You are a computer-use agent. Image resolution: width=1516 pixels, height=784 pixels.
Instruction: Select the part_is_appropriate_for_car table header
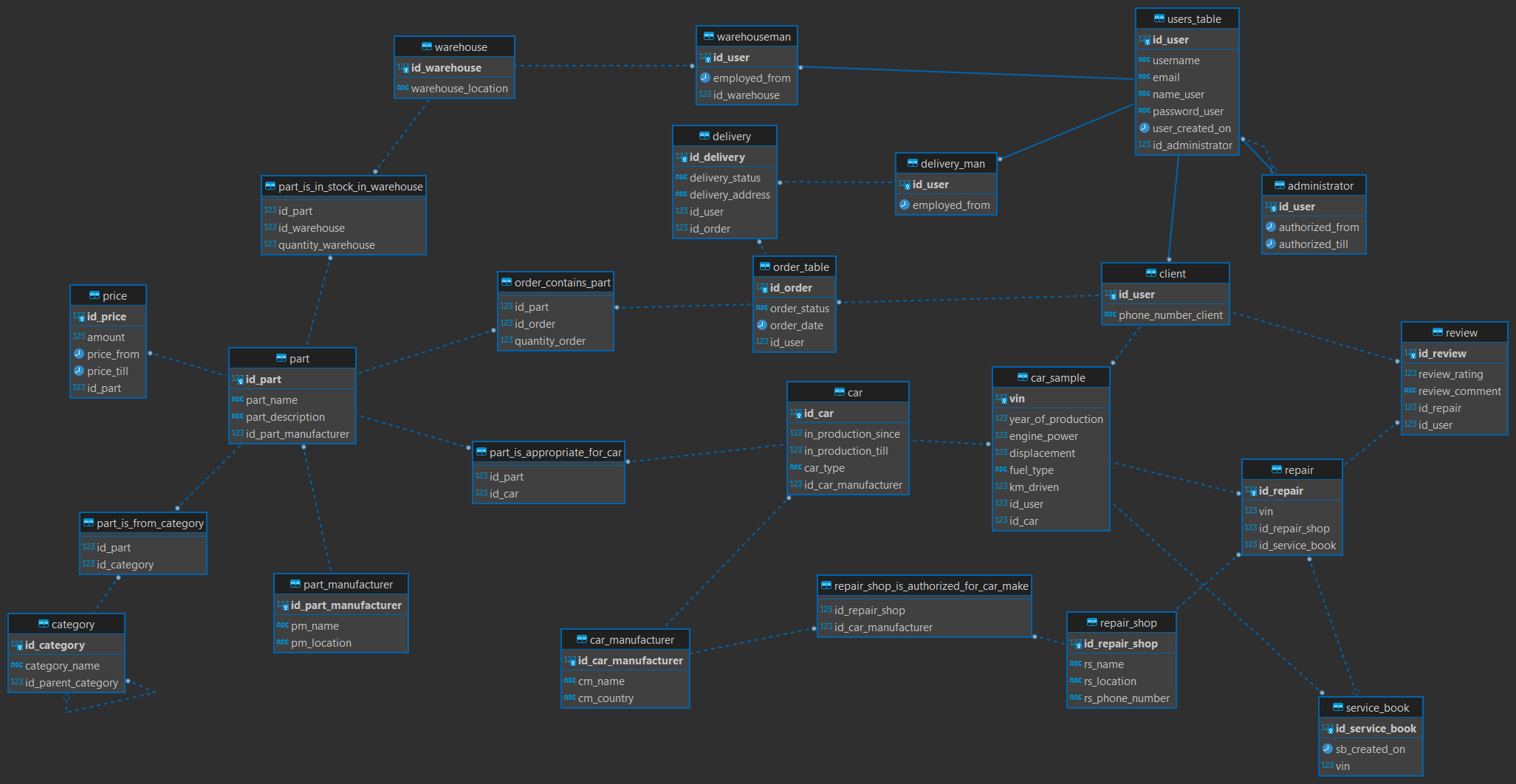click(x=549, y=453)
